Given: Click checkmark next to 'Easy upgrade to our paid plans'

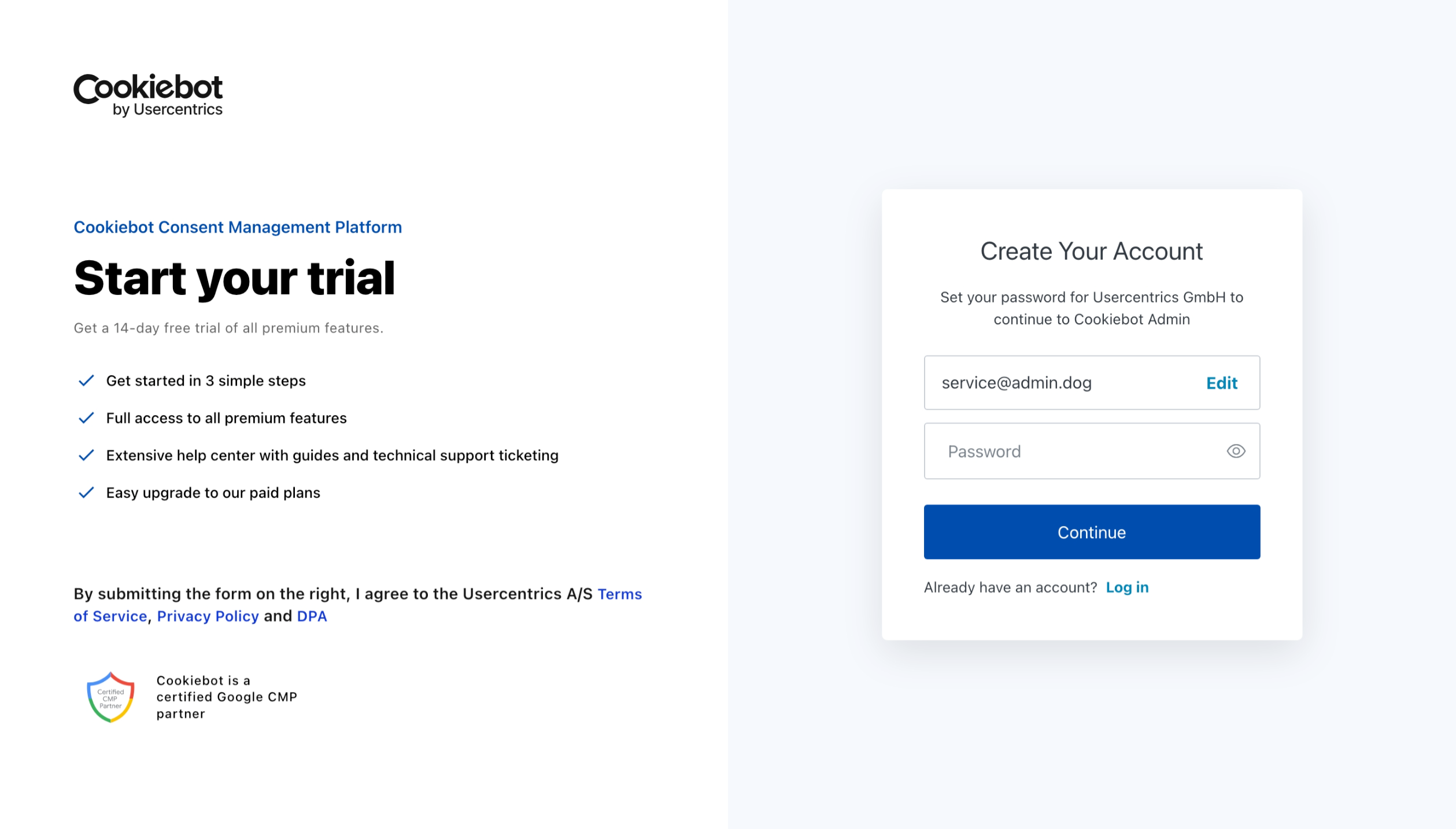Looking at the screenshot, I should click(x=86, y=493).
